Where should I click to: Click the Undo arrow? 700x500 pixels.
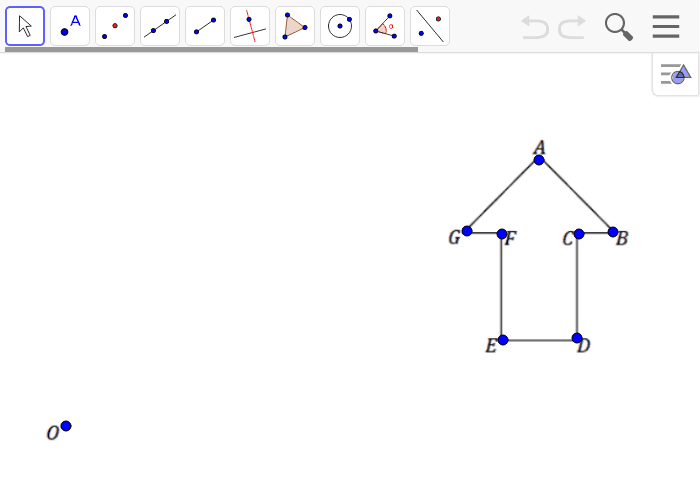535,27
